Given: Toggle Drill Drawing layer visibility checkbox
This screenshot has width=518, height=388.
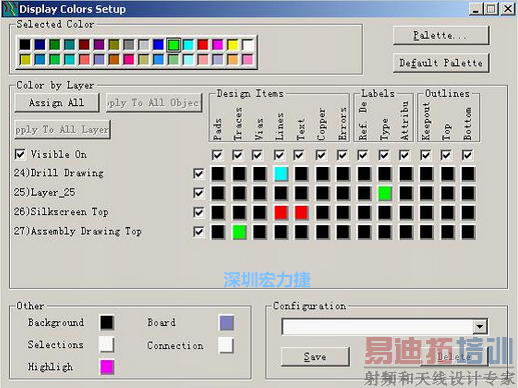Looking at the screenshot, I should click(x=199, y=174).
